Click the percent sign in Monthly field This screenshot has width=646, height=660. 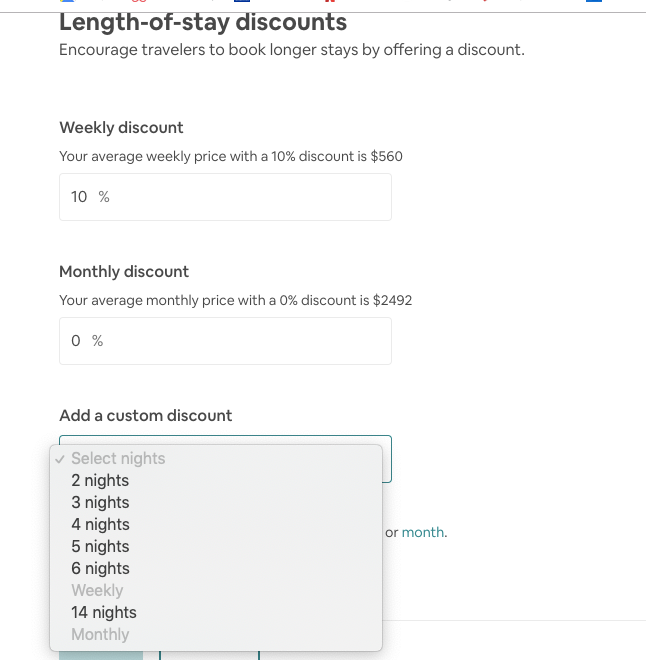point(97,341)
